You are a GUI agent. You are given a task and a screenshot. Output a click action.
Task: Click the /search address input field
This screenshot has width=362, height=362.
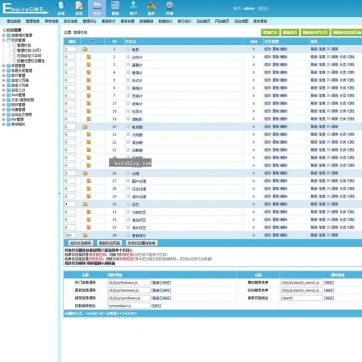coord(302,298)
